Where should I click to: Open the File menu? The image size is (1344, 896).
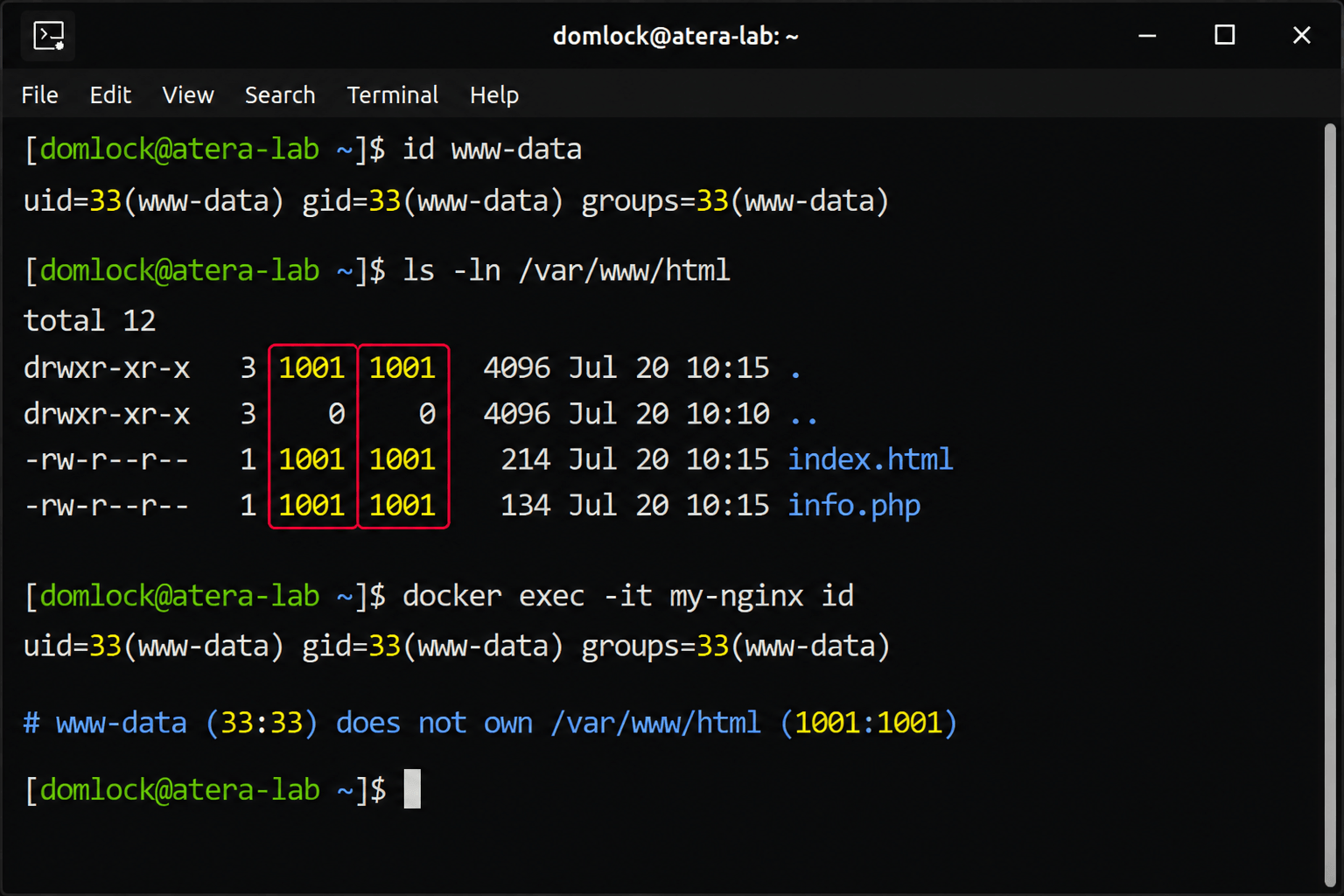point(39,94)
